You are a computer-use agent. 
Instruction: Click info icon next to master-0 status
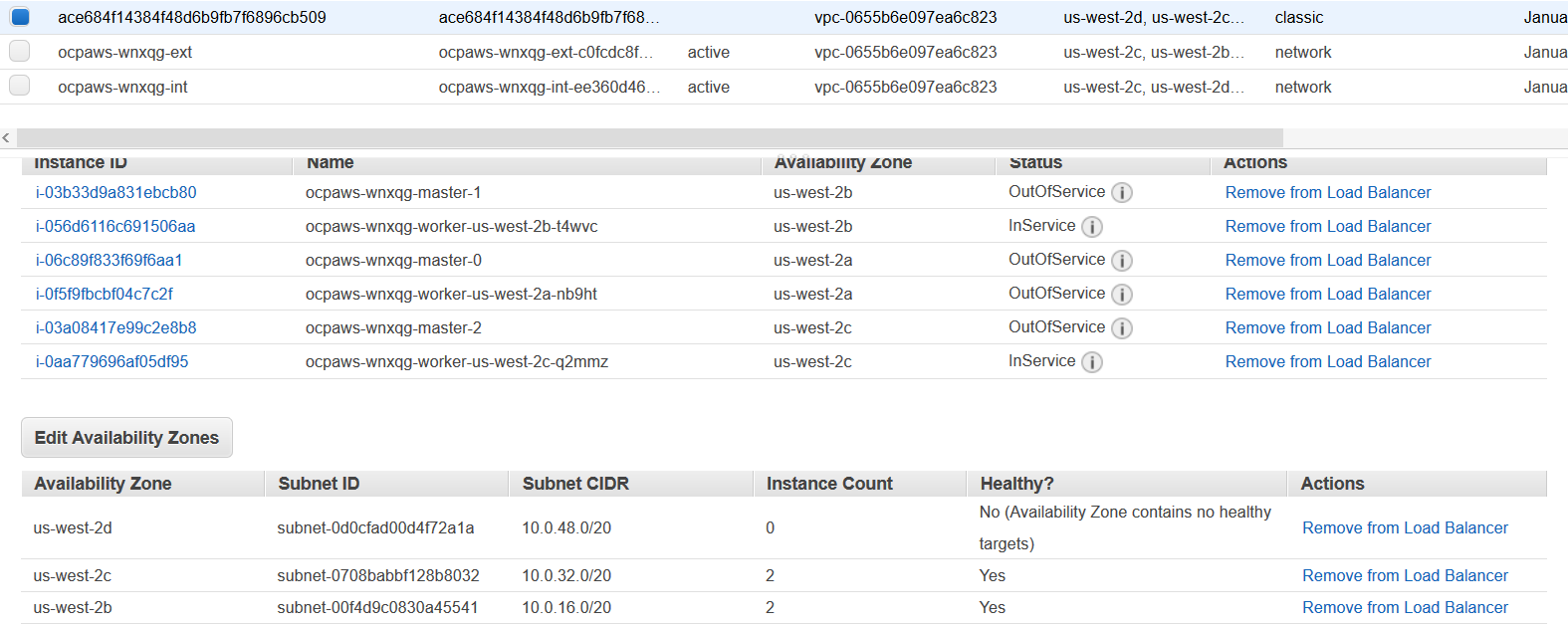click(1122, 260)
